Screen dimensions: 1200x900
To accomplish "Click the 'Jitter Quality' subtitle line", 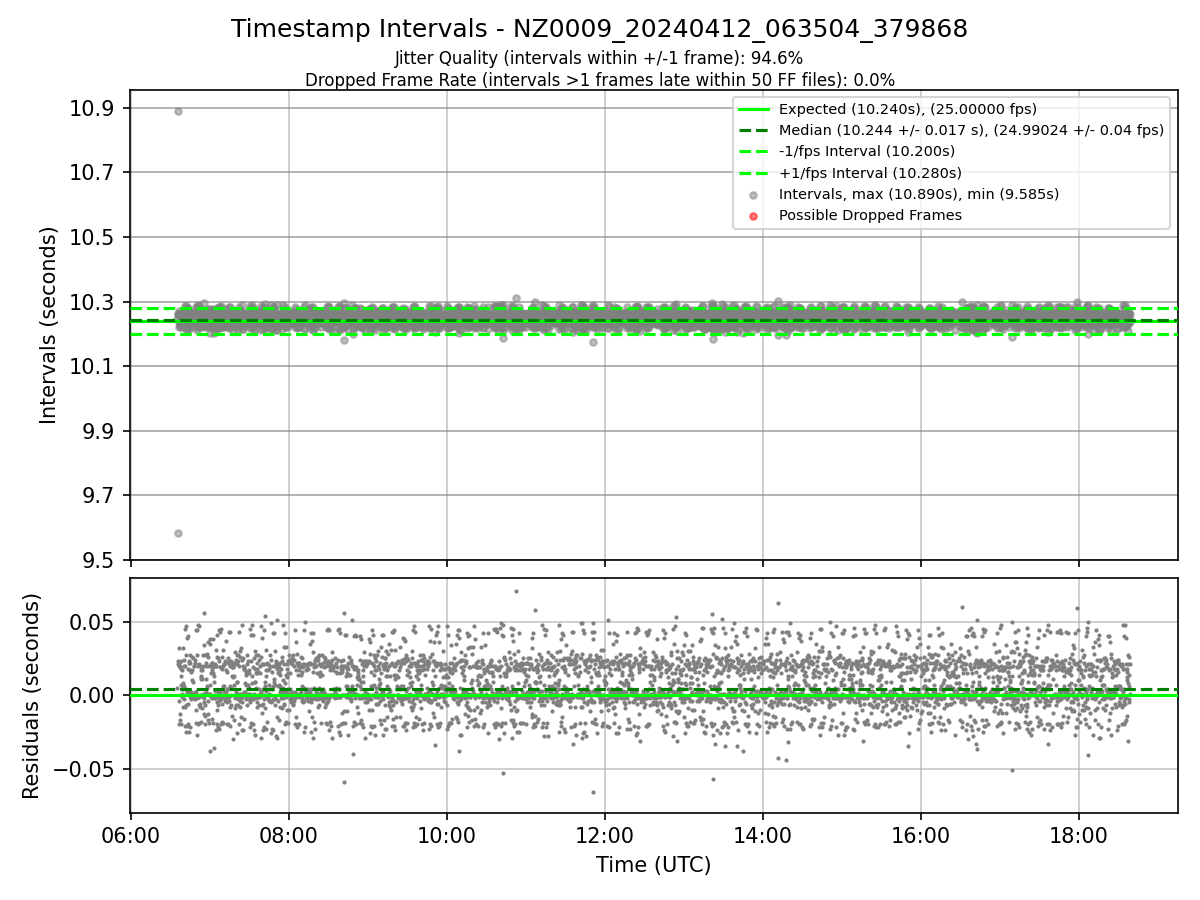I will click(x=599, y=58).
